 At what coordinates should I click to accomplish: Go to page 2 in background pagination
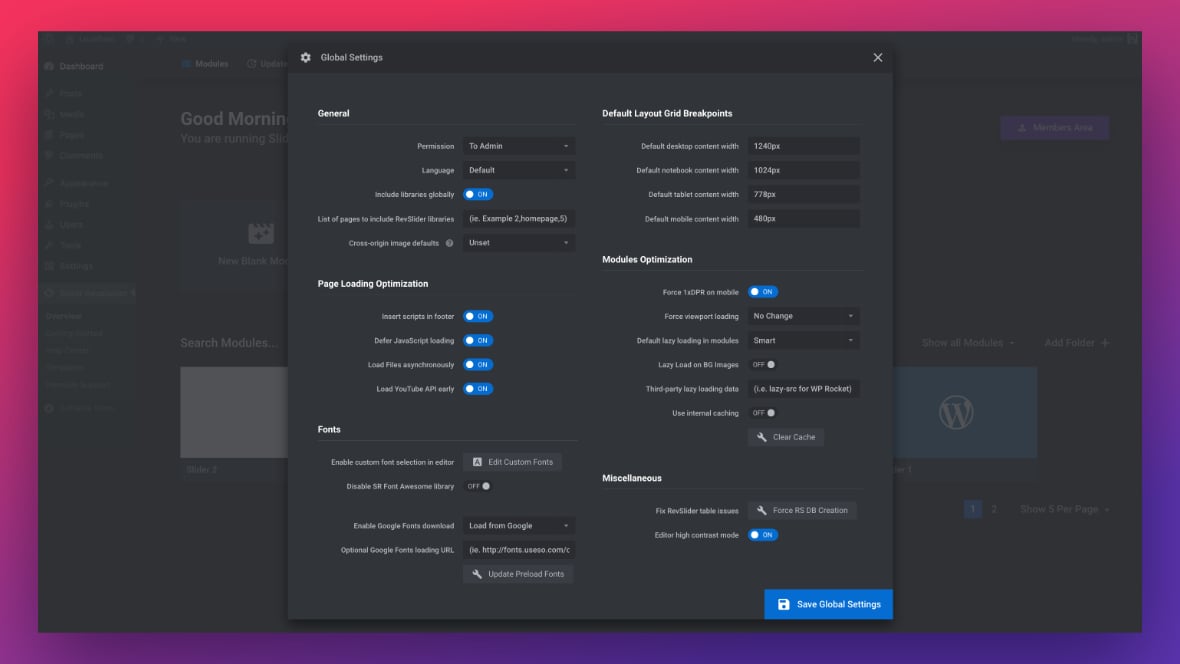(993, 510)
